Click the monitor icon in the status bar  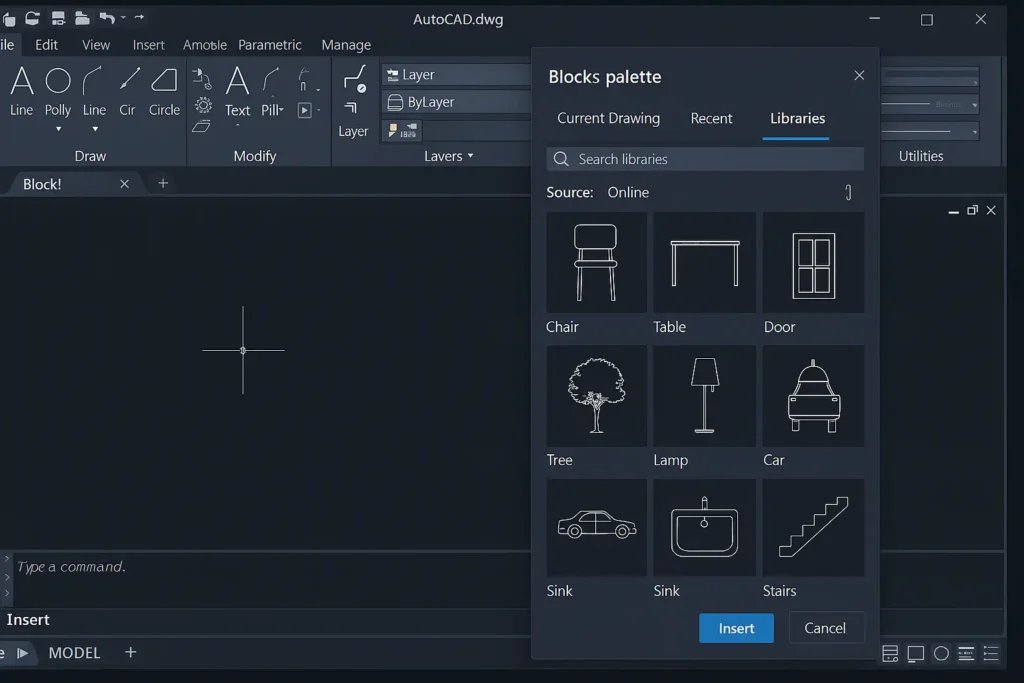[914, 653]
